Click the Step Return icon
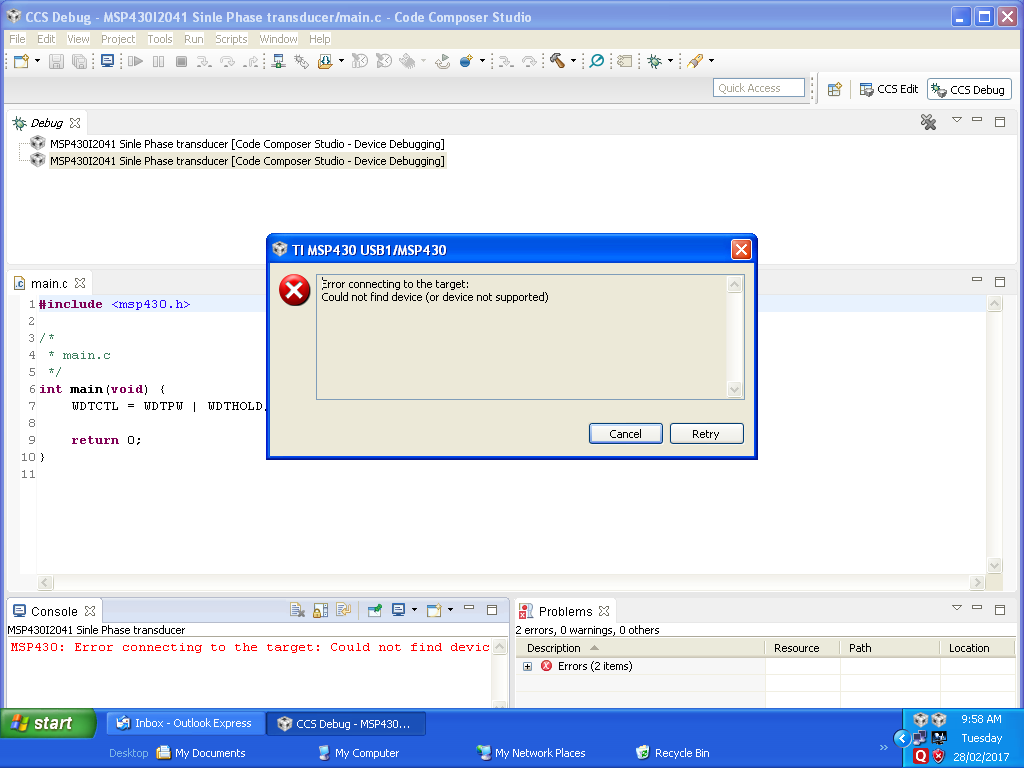The image size is (1024, 768). coord(250,61)
